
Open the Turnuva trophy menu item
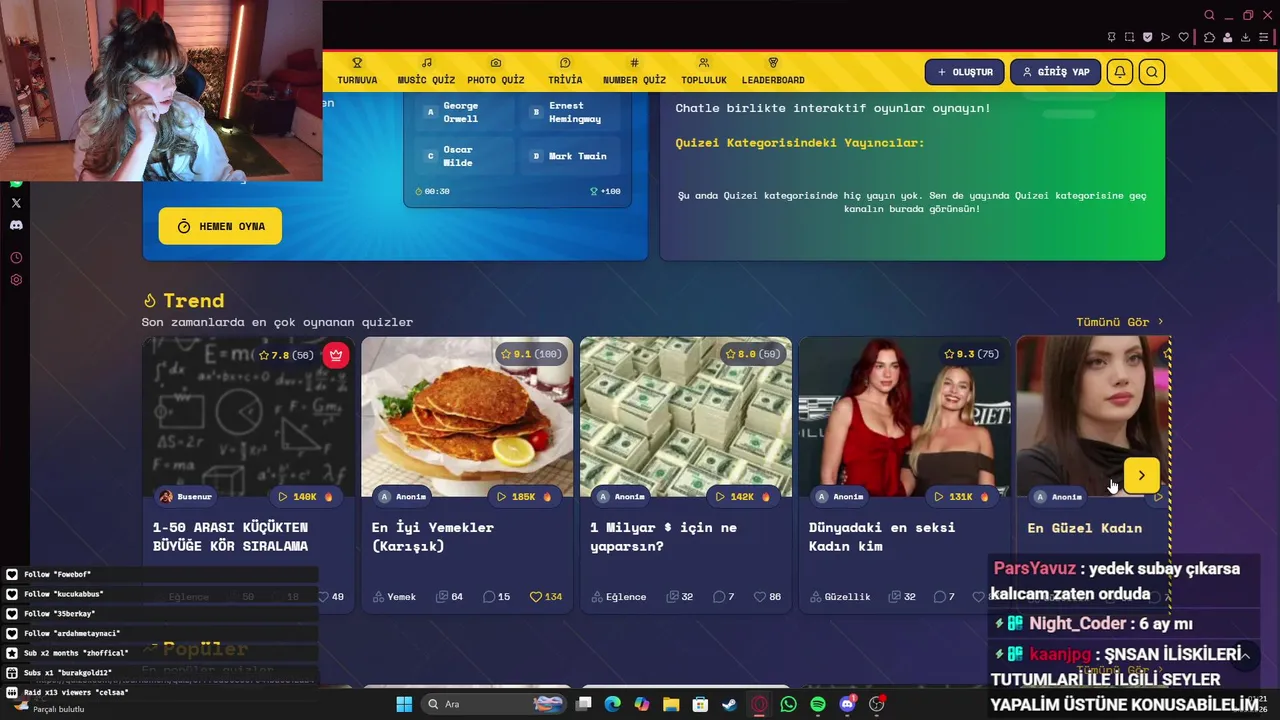[357, 71]
